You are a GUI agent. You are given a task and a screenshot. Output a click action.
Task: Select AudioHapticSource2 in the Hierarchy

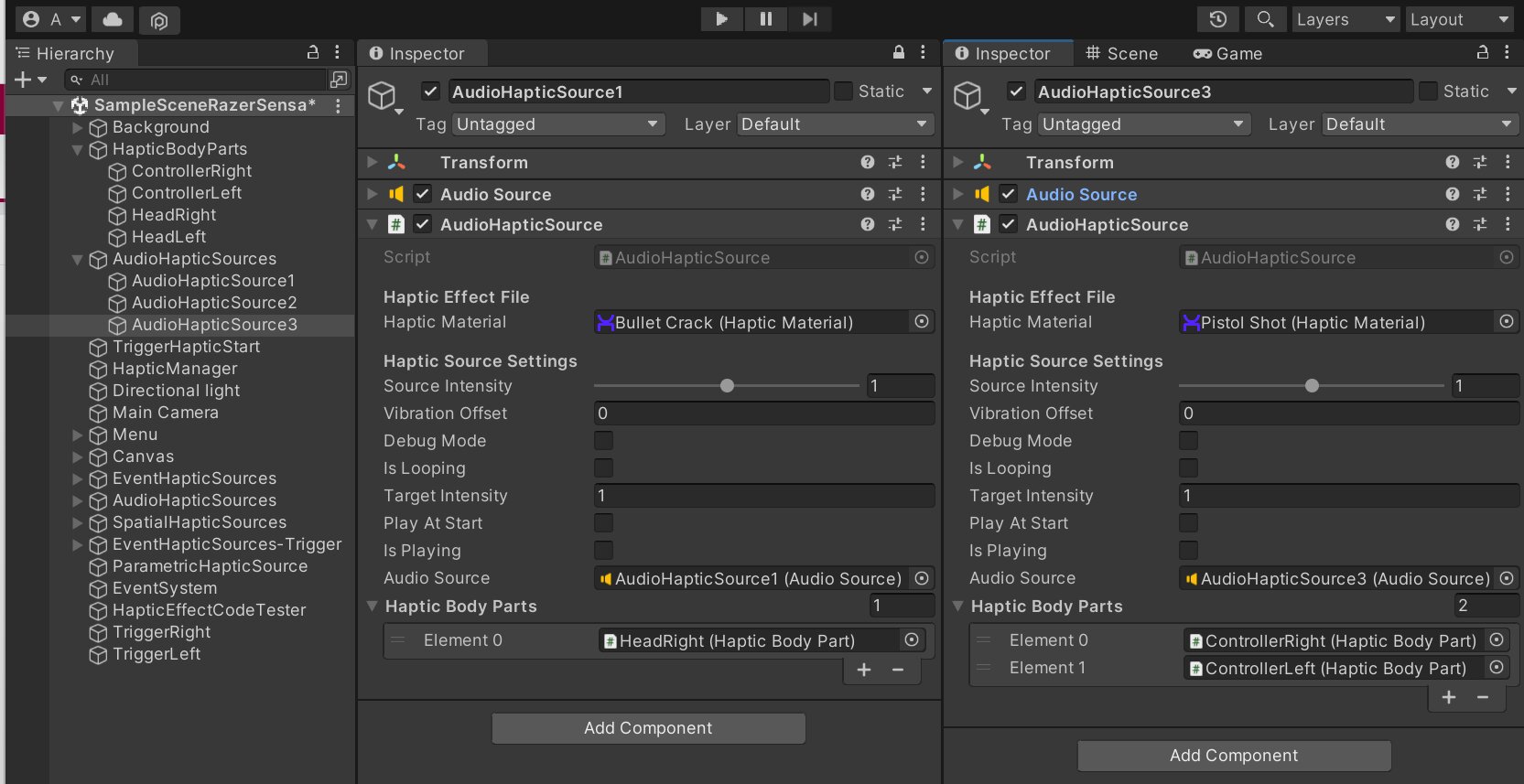(214, 303)
